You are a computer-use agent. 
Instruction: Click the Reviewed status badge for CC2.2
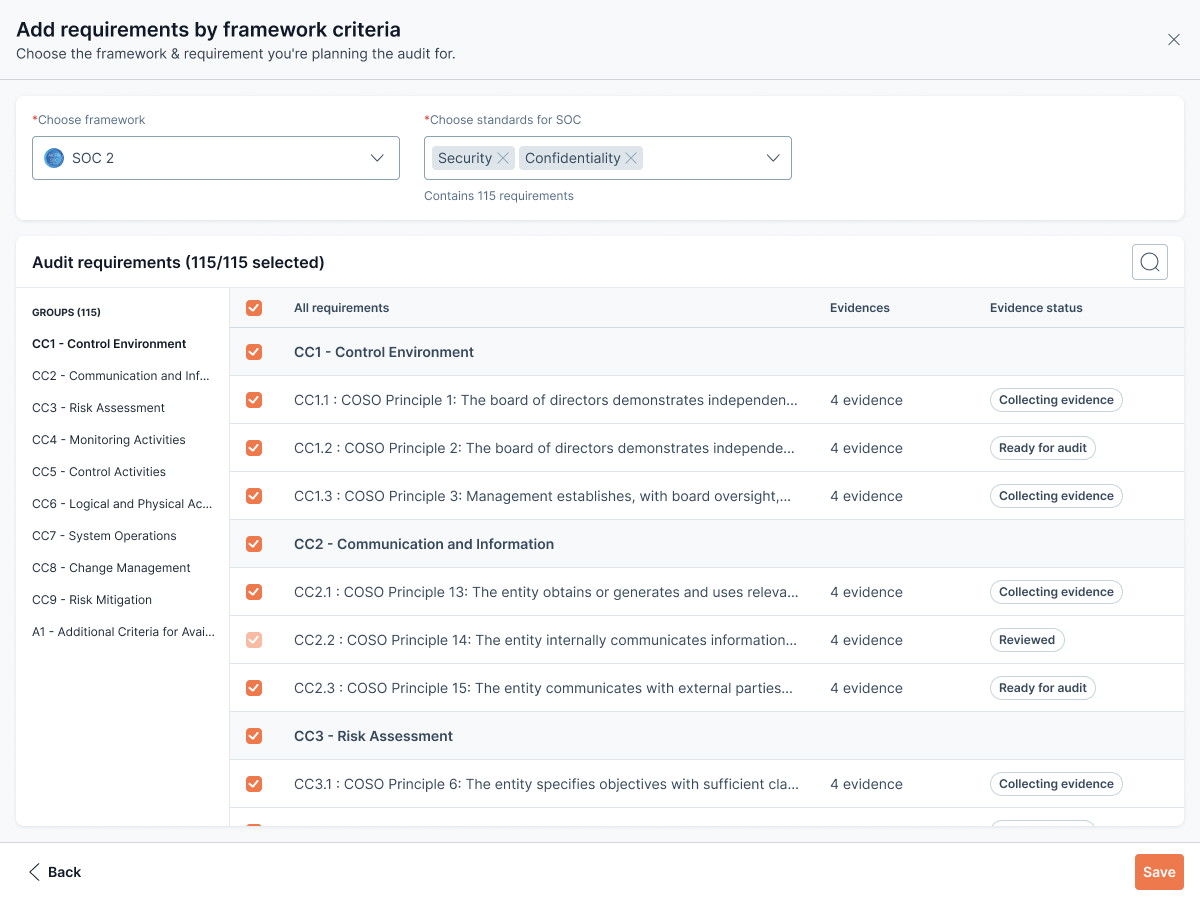tap(1027, 640)
